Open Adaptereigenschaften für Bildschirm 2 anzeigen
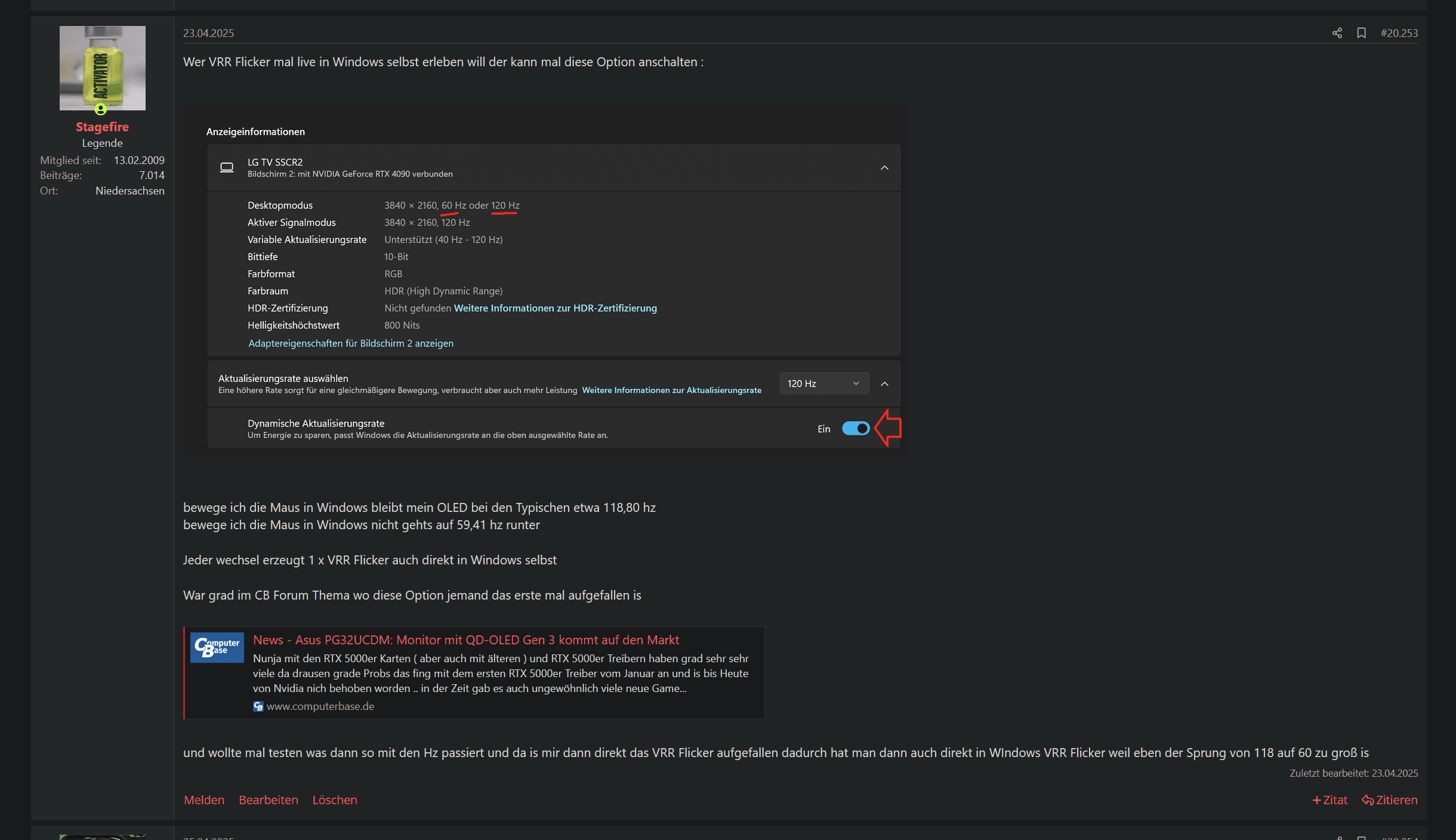Image resolution: width=1456 pixels, height=840 pixels. (x=351, y=343)
